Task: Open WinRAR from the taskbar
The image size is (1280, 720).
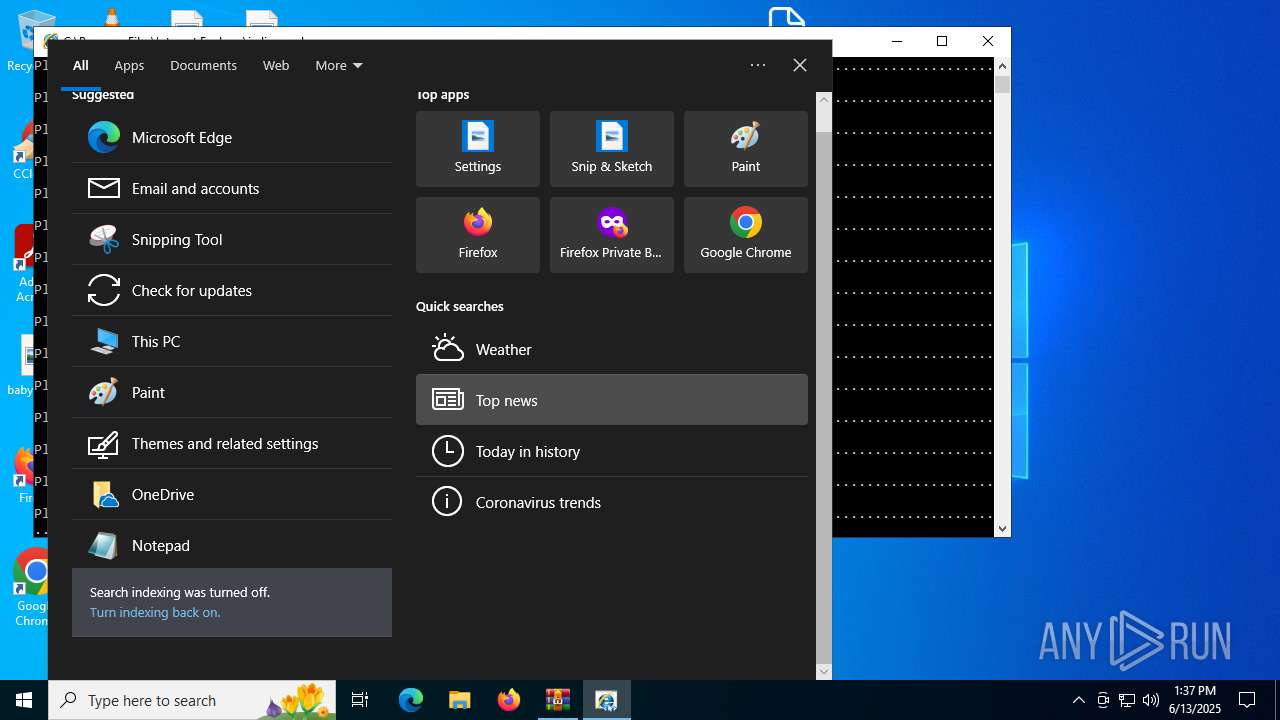Action: (x=557, y=700)
